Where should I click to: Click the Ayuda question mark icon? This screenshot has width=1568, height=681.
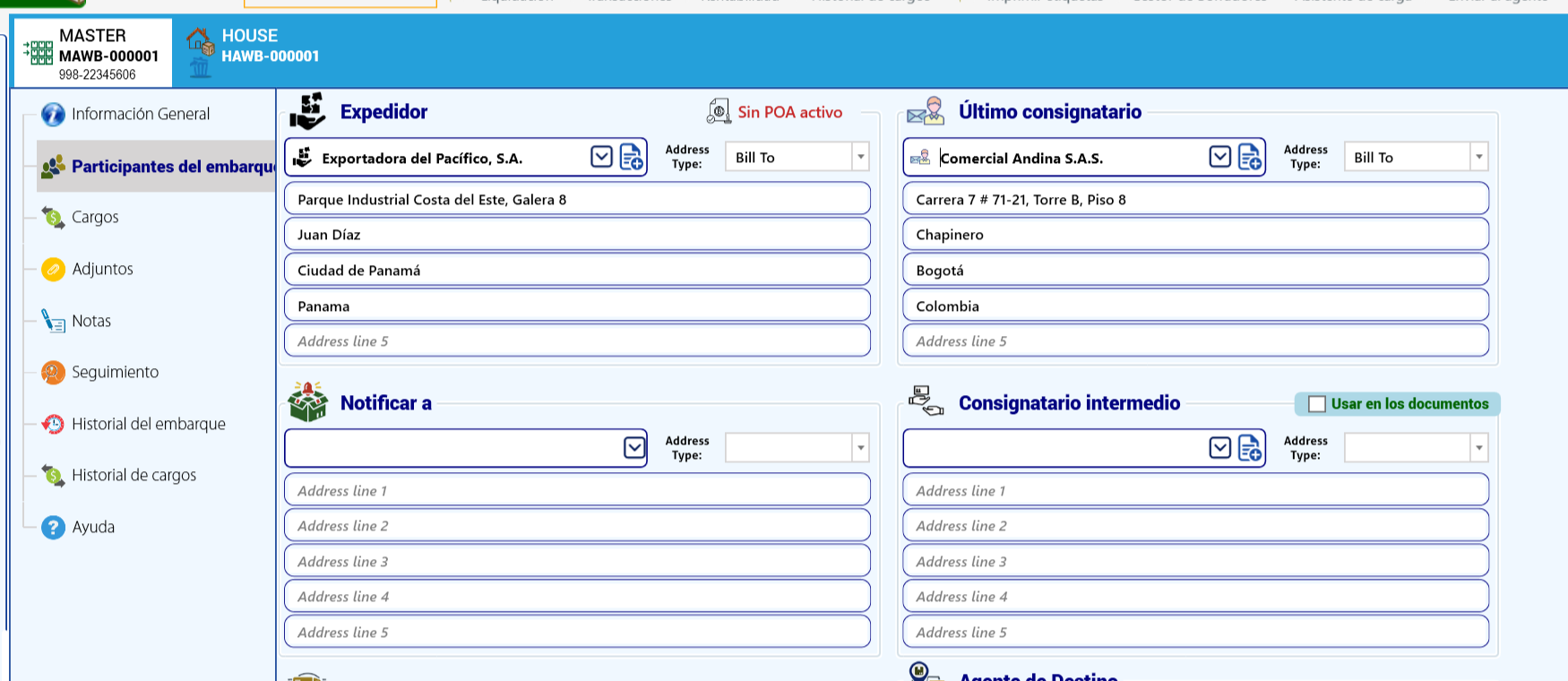click(53, 527)
